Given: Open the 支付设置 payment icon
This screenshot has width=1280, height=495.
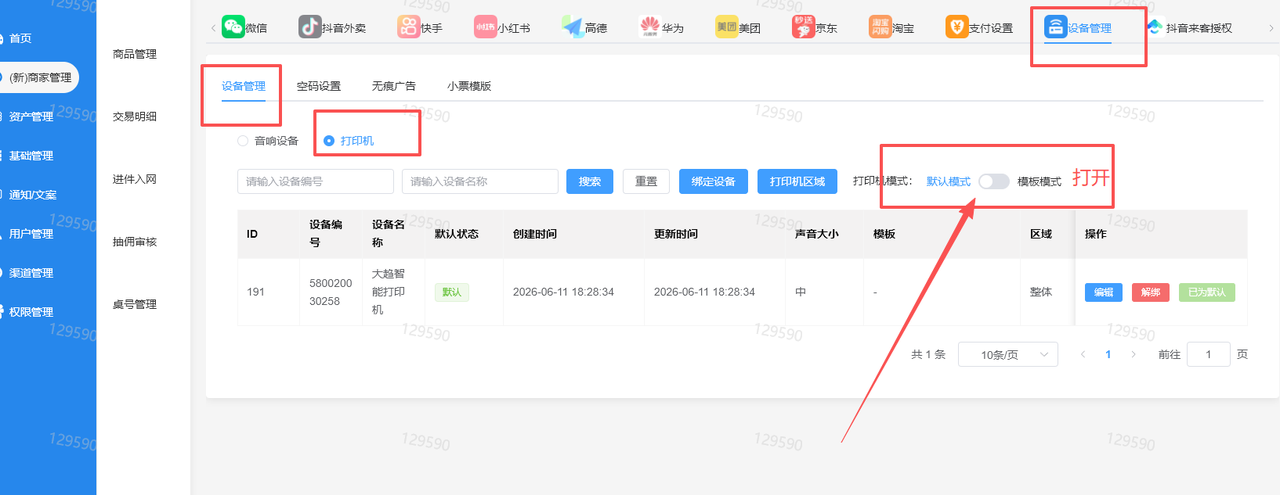Looking at the screenshot, I should click(957, 27).
